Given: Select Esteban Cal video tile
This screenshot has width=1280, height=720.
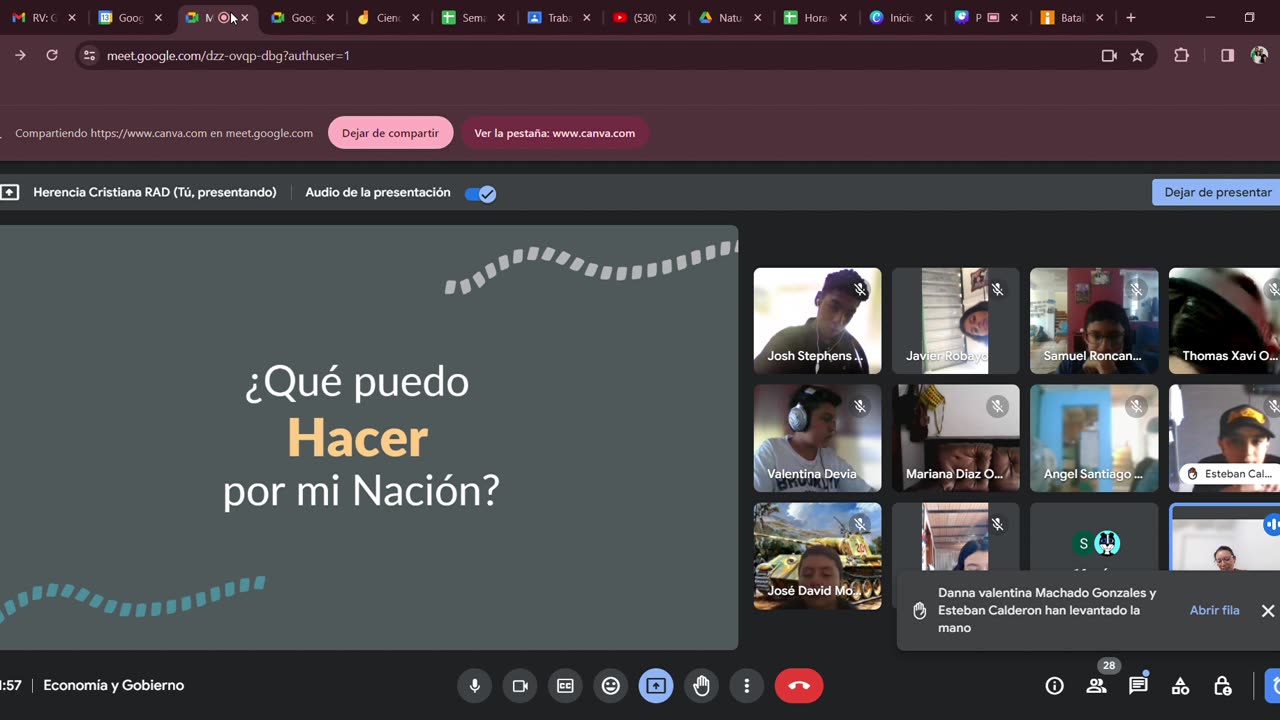Looking at the screenshot, I should point(1224,438).
